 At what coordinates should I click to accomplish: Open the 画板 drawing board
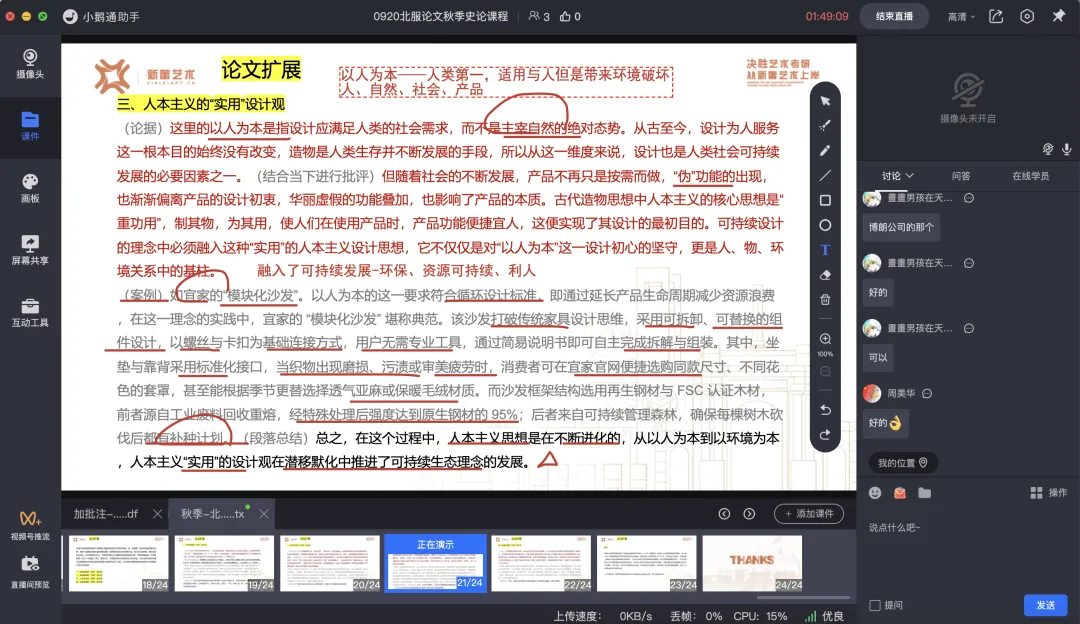coord(30,188)
